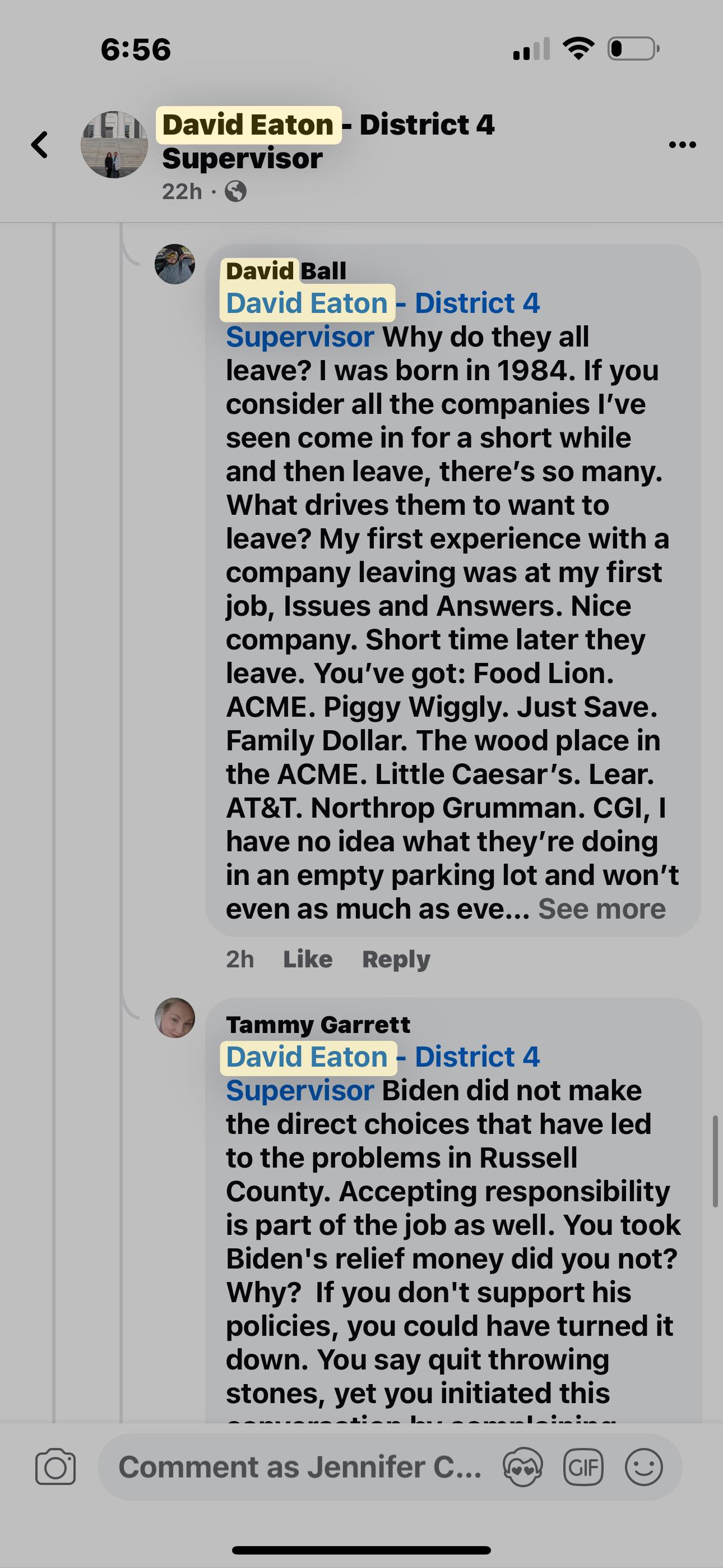Open the emoji smiley picker

tap(643, 1467)
